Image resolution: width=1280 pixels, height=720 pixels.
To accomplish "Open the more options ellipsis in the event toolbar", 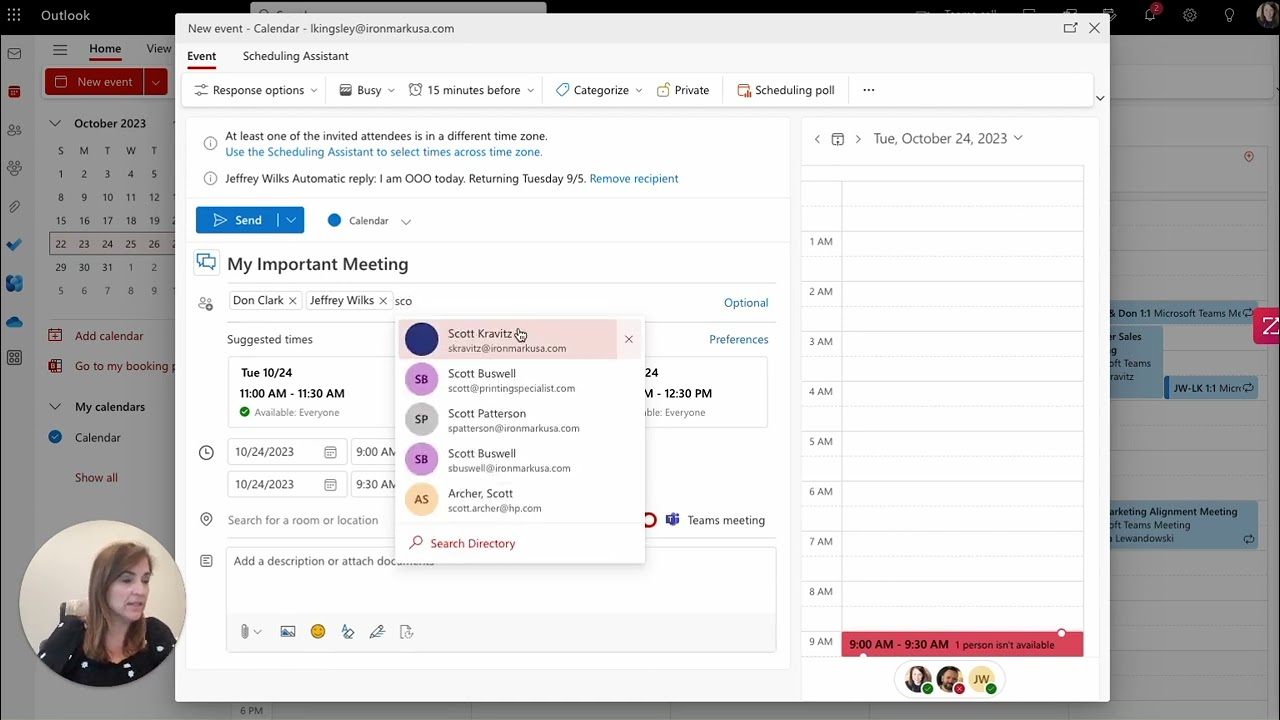I will click(868, 90).
